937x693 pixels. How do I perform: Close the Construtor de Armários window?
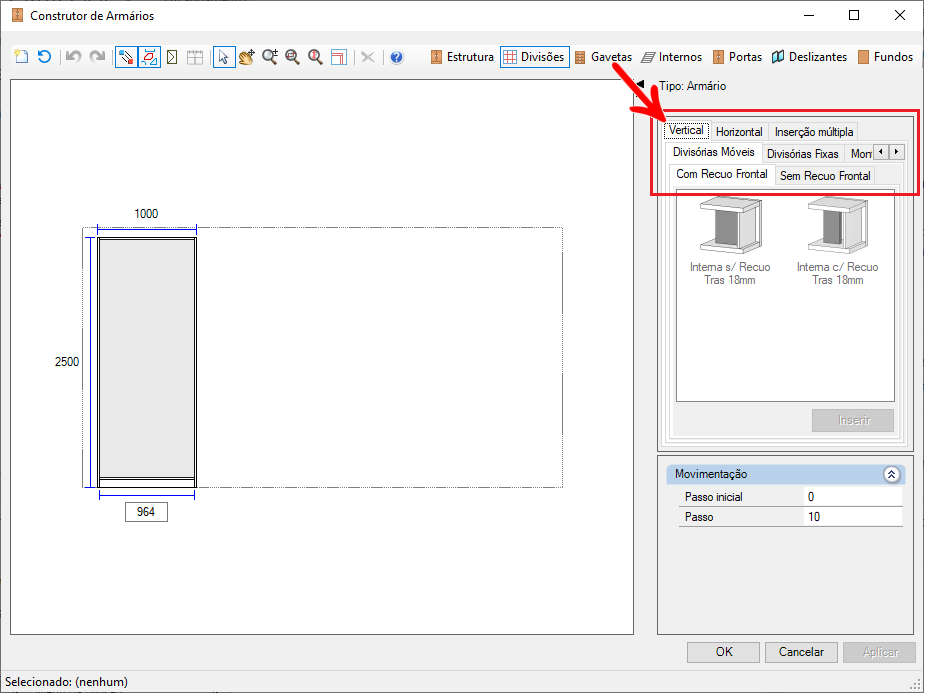pos(899,16)
